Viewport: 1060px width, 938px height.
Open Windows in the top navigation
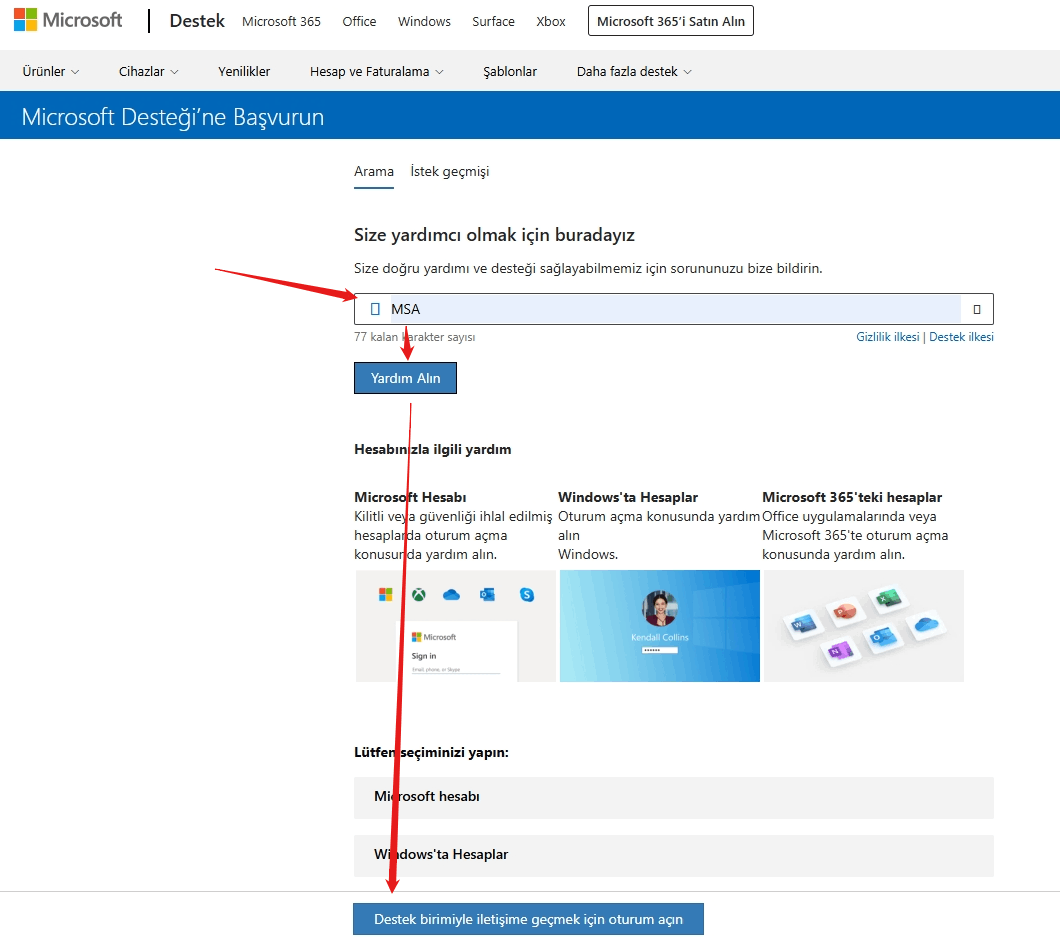pos(424,22)
